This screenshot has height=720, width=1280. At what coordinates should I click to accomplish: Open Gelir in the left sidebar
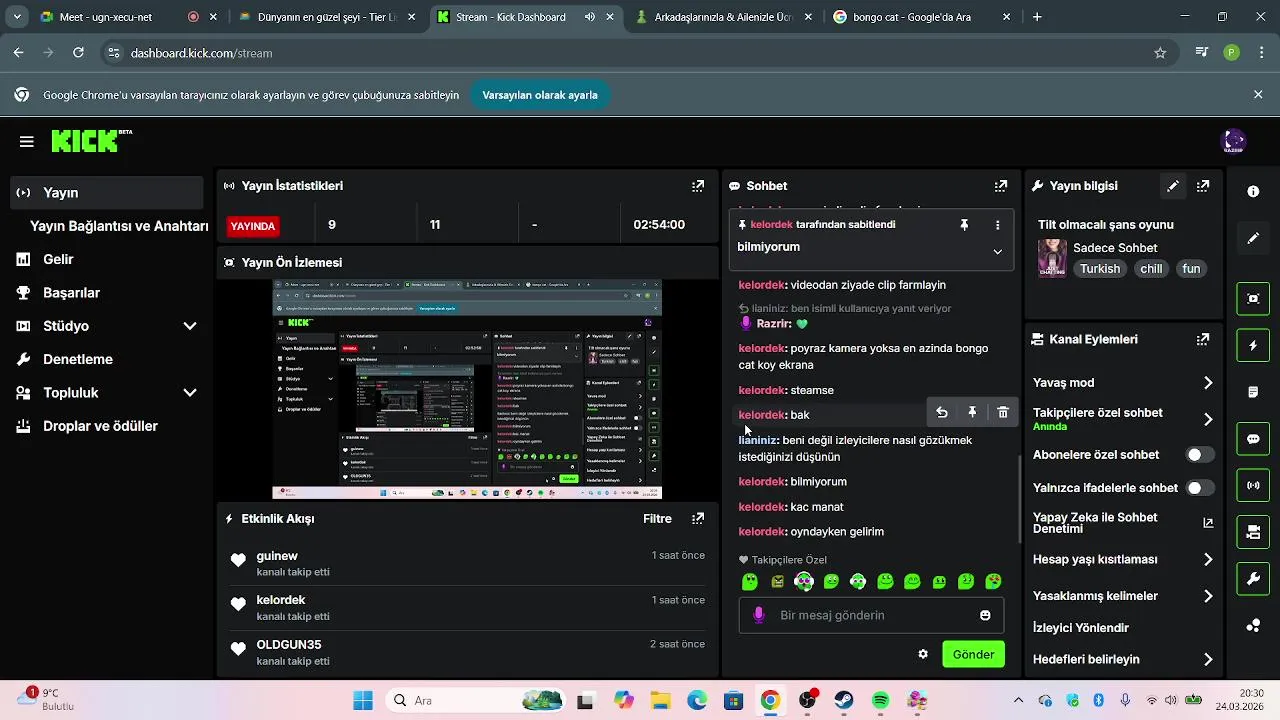point(58,259)
